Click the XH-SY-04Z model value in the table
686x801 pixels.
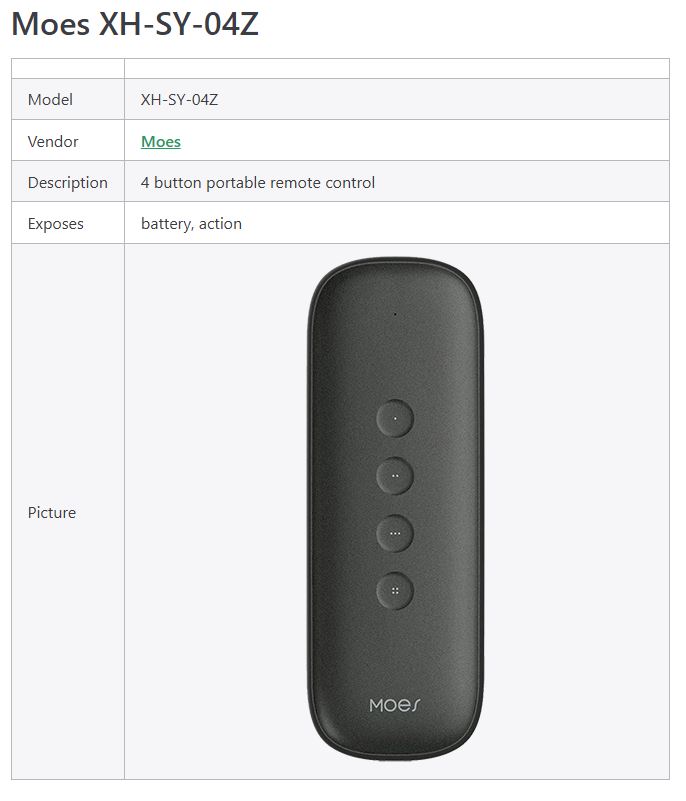click(179, 100)
